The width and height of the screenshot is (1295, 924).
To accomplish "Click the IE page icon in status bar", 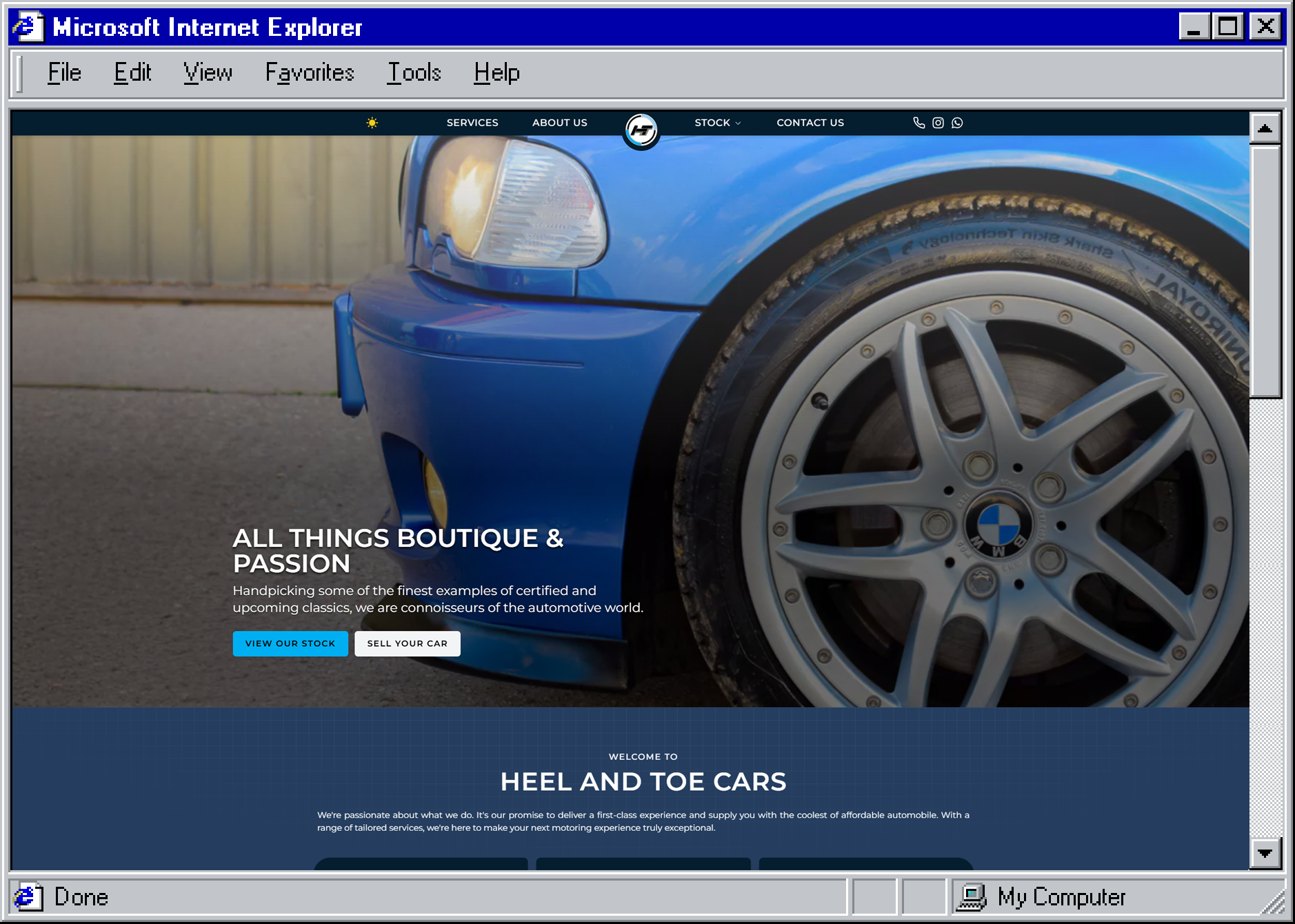I will (x=28, y=896).
